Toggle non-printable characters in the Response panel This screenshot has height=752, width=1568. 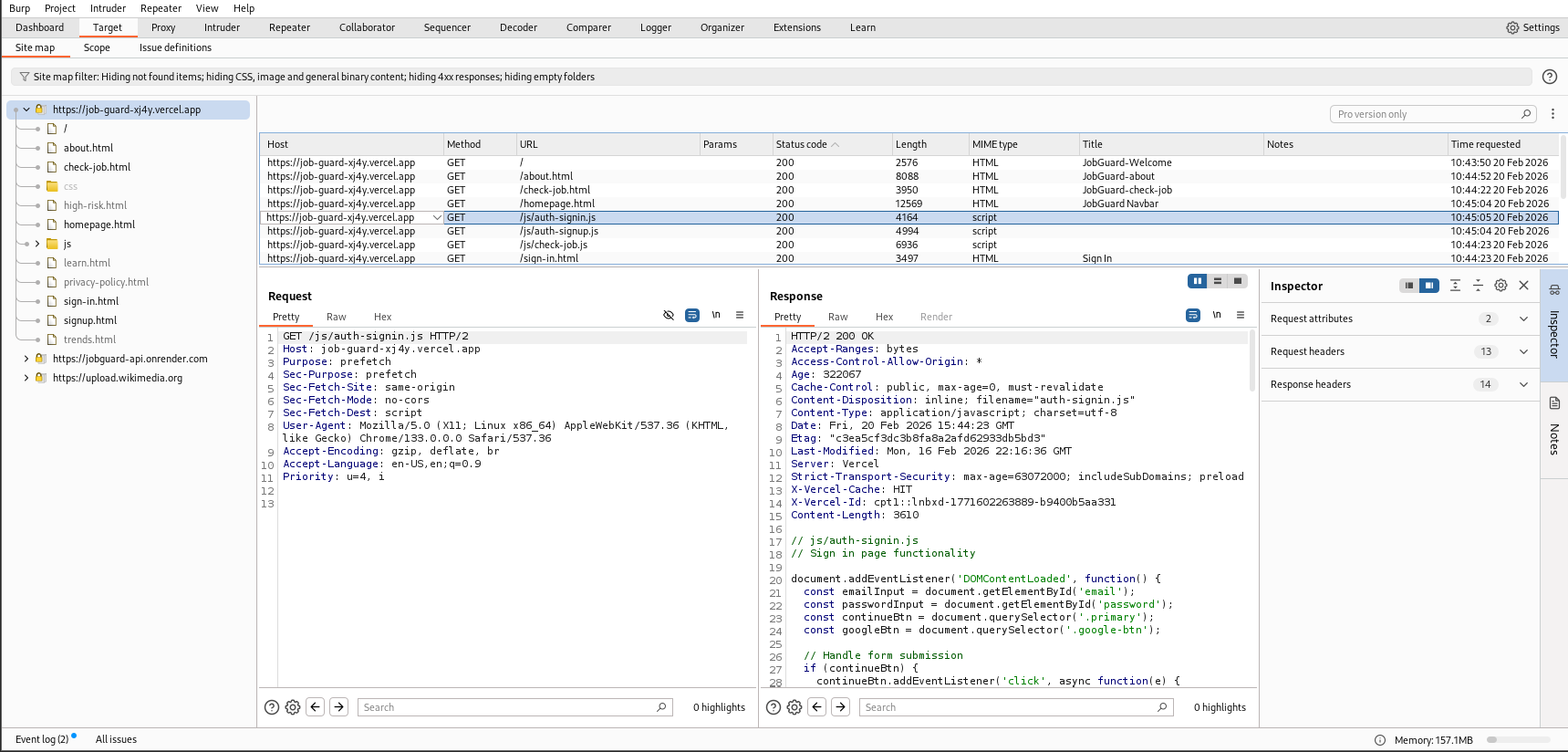point(1217,315)
